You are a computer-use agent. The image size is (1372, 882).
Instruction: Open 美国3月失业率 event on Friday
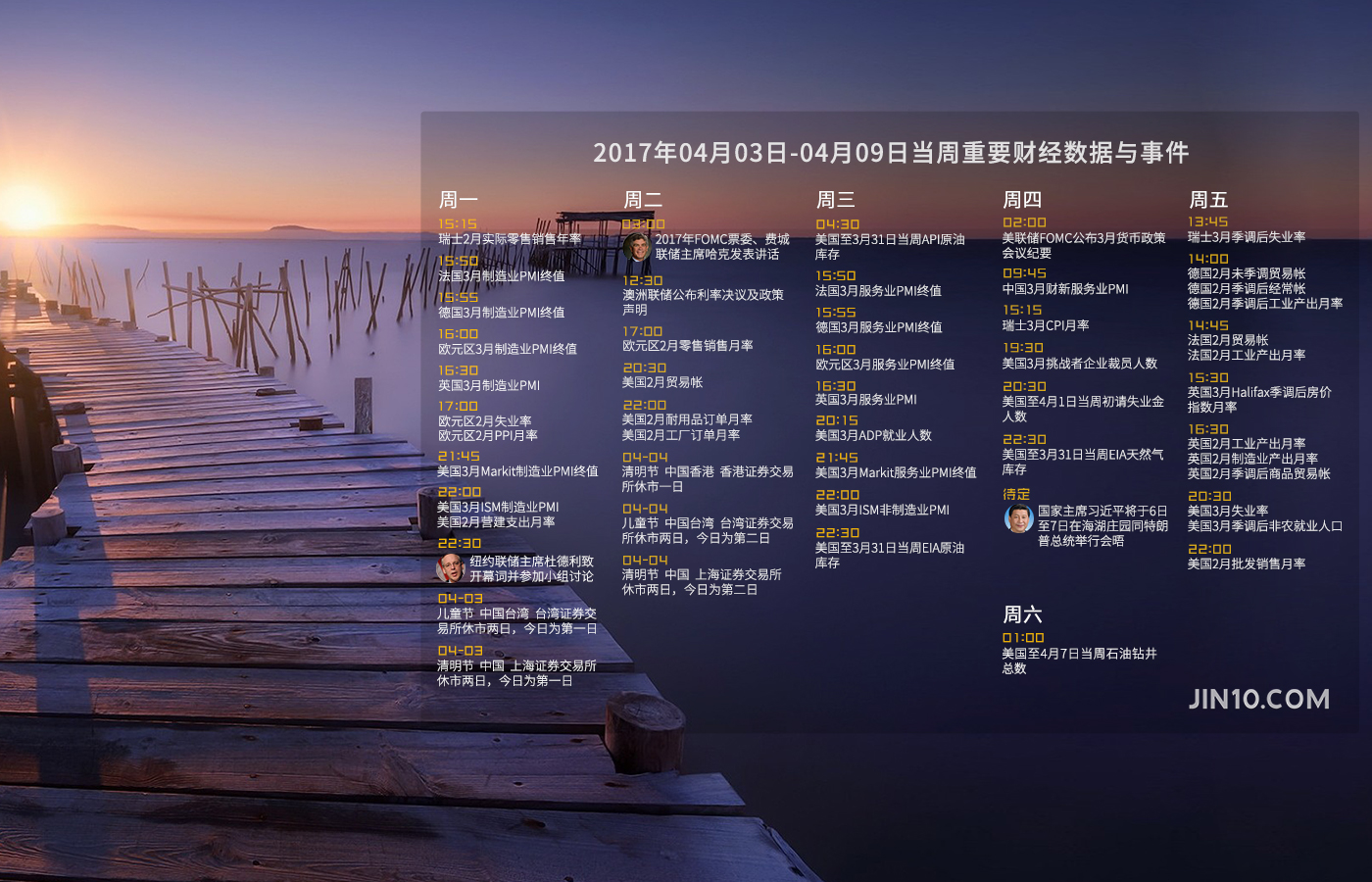(1227, 511)
